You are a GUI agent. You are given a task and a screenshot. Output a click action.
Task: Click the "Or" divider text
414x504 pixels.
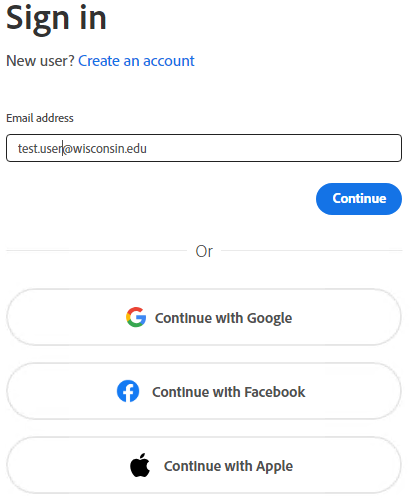[x=204, y=251]
